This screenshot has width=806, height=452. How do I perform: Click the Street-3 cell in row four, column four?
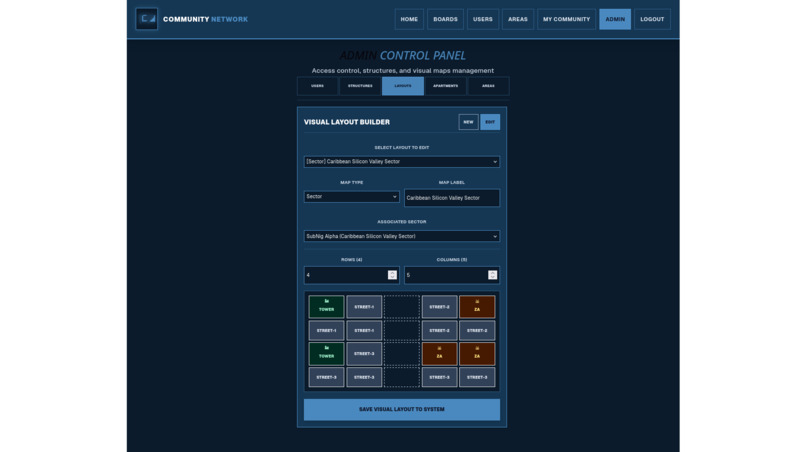tap(439, 377)
